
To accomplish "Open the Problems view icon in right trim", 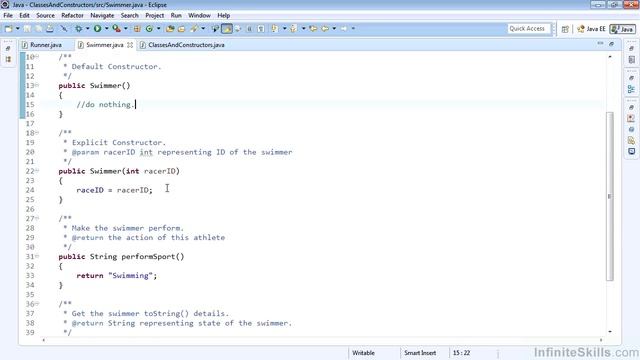I will click(631, 118).
